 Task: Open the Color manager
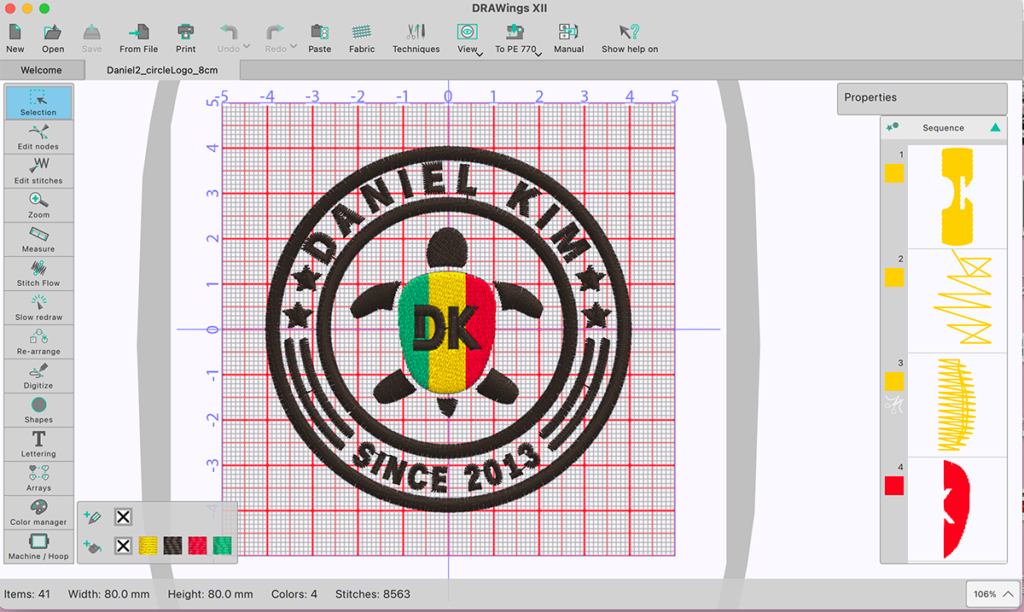(x=39, y=512)
